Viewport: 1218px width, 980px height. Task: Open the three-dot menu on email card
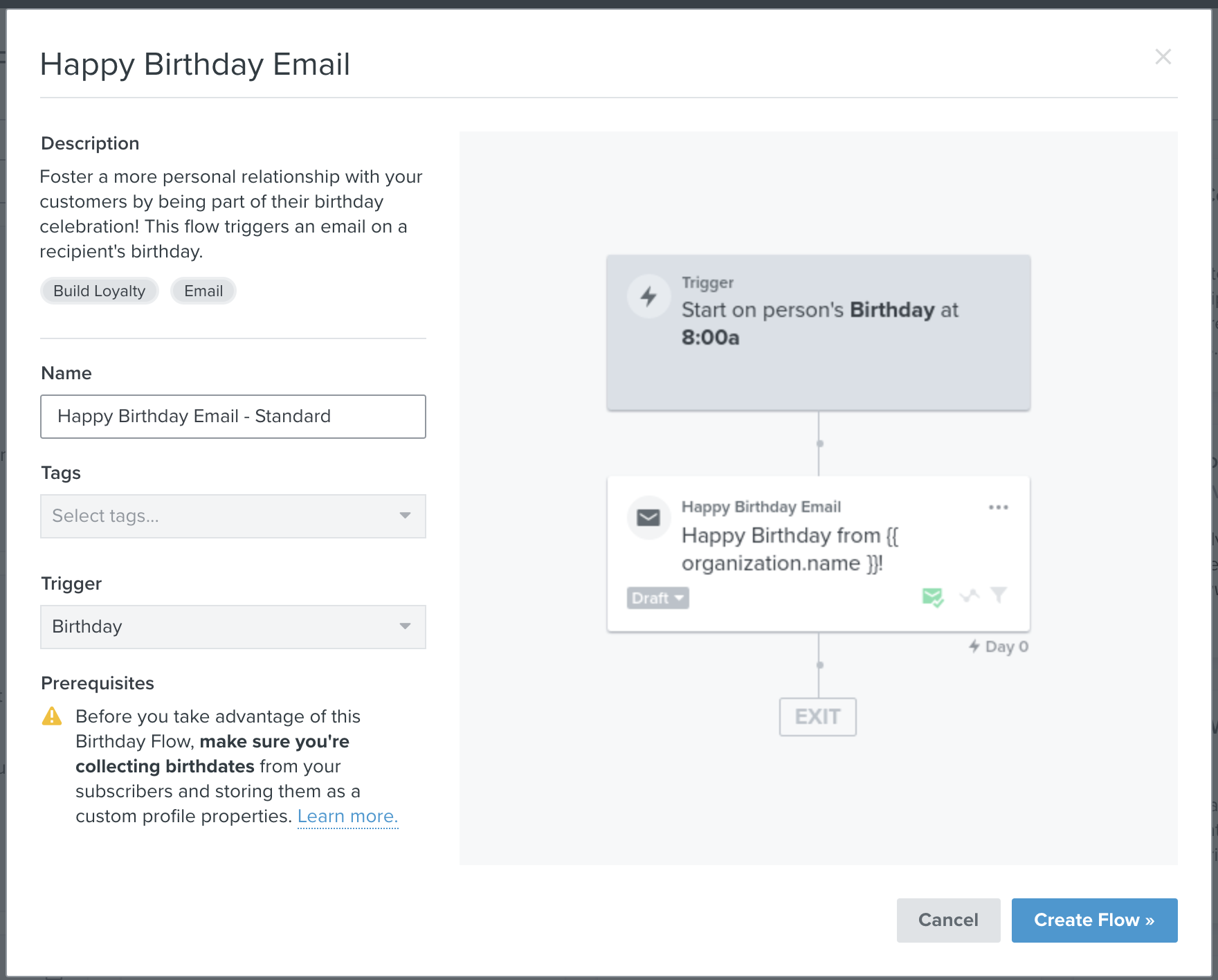point(998,507)
